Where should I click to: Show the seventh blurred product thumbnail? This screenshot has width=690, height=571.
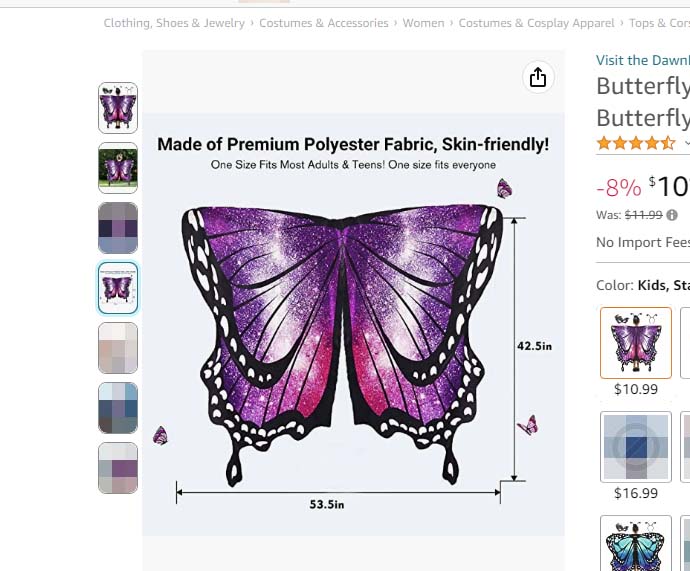(x=118, y=468)
